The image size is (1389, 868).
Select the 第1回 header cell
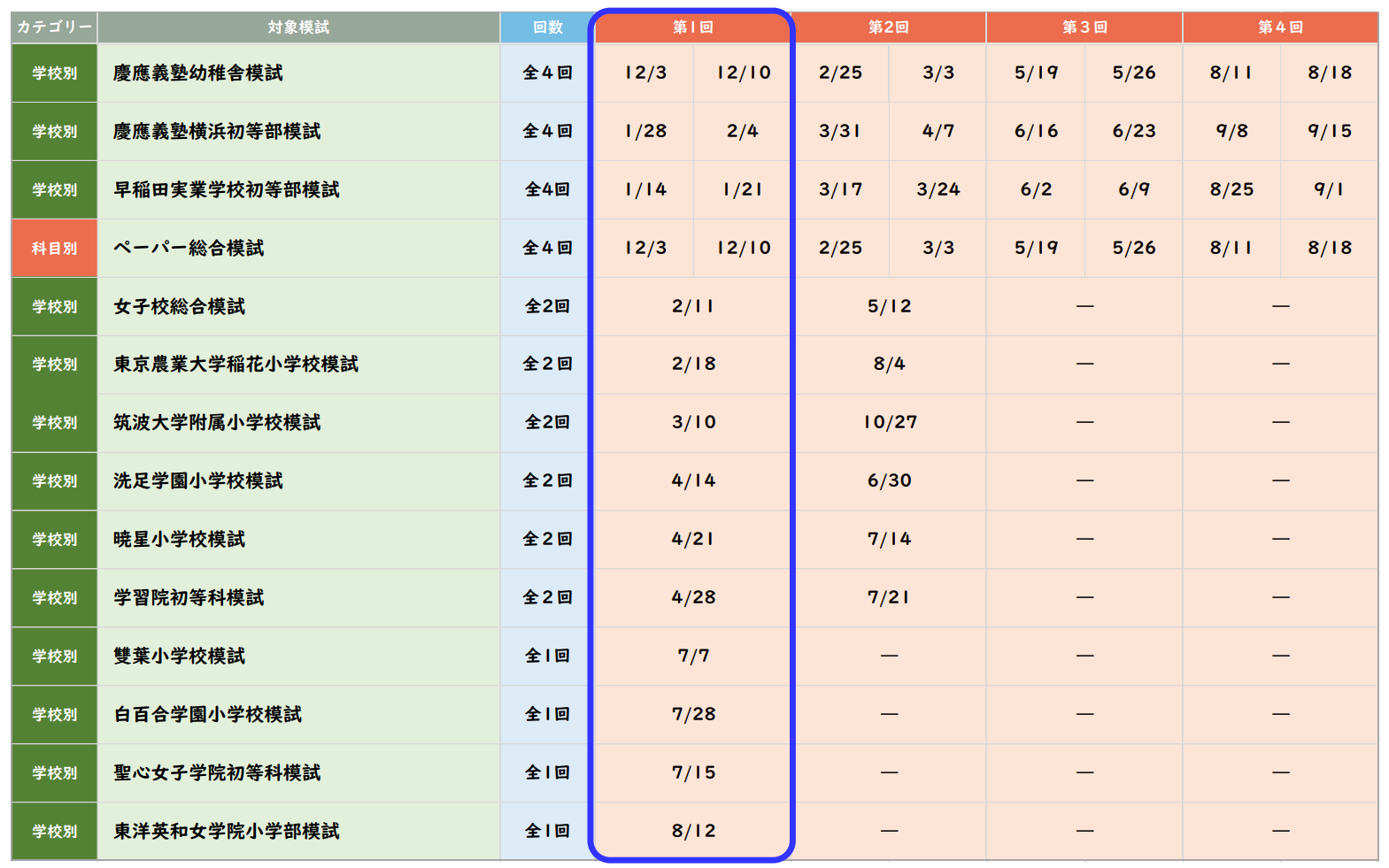pos(692,27)
